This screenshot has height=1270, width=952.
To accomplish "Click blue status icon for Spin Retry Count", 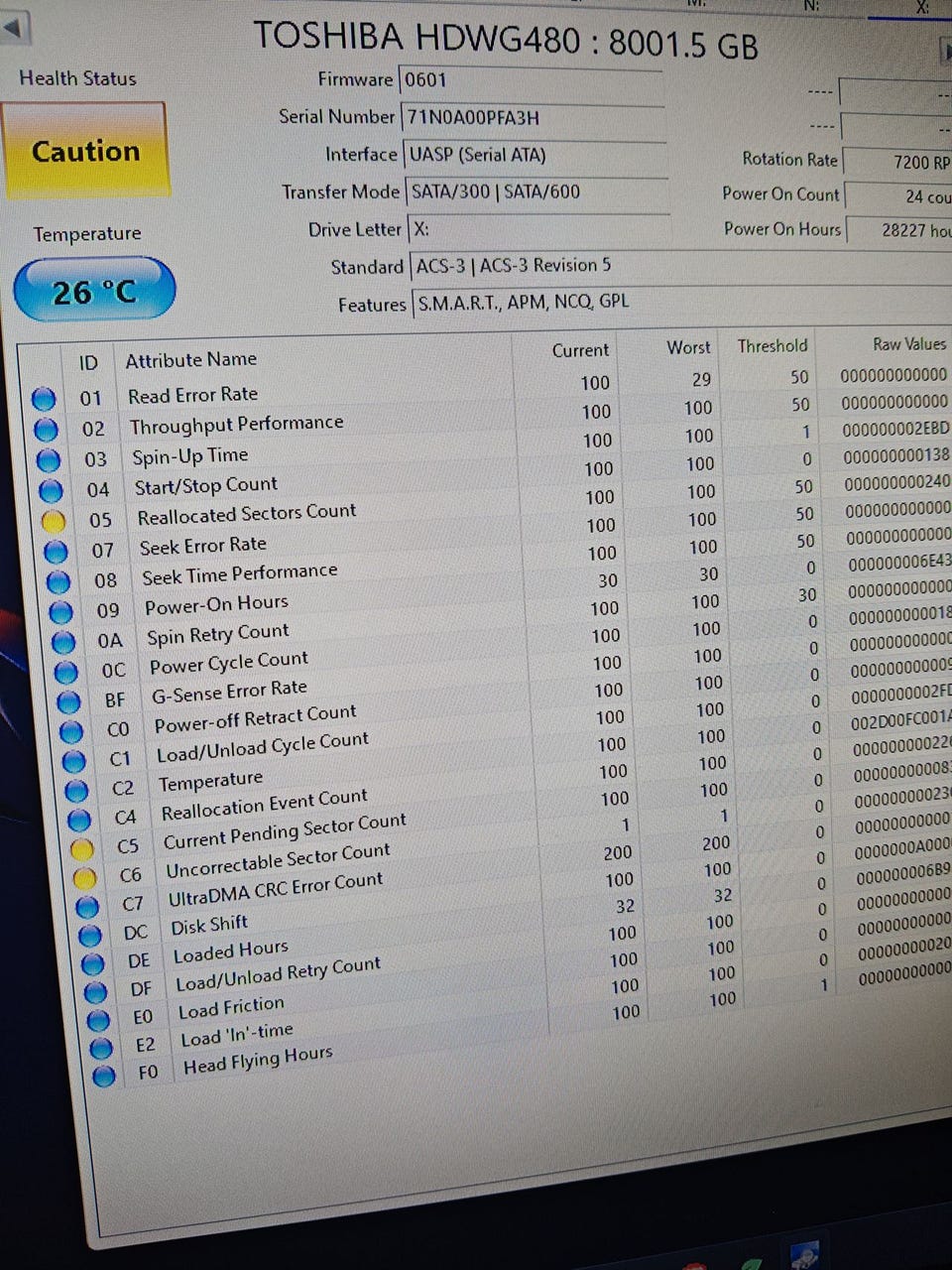I will (x=63, y=642).
